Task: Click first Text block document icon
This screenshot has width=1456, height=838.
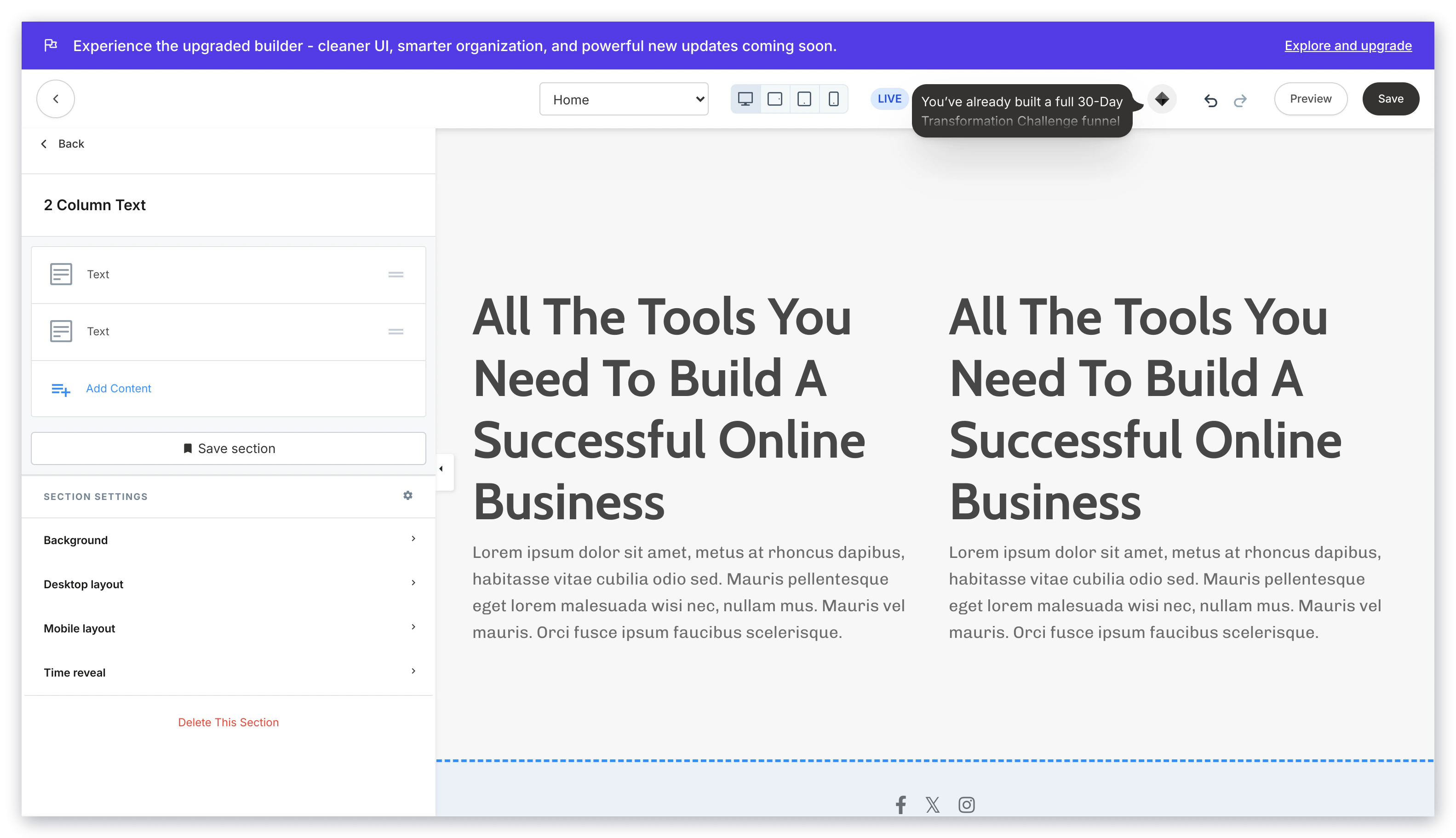Action: [x=60, y=274]
